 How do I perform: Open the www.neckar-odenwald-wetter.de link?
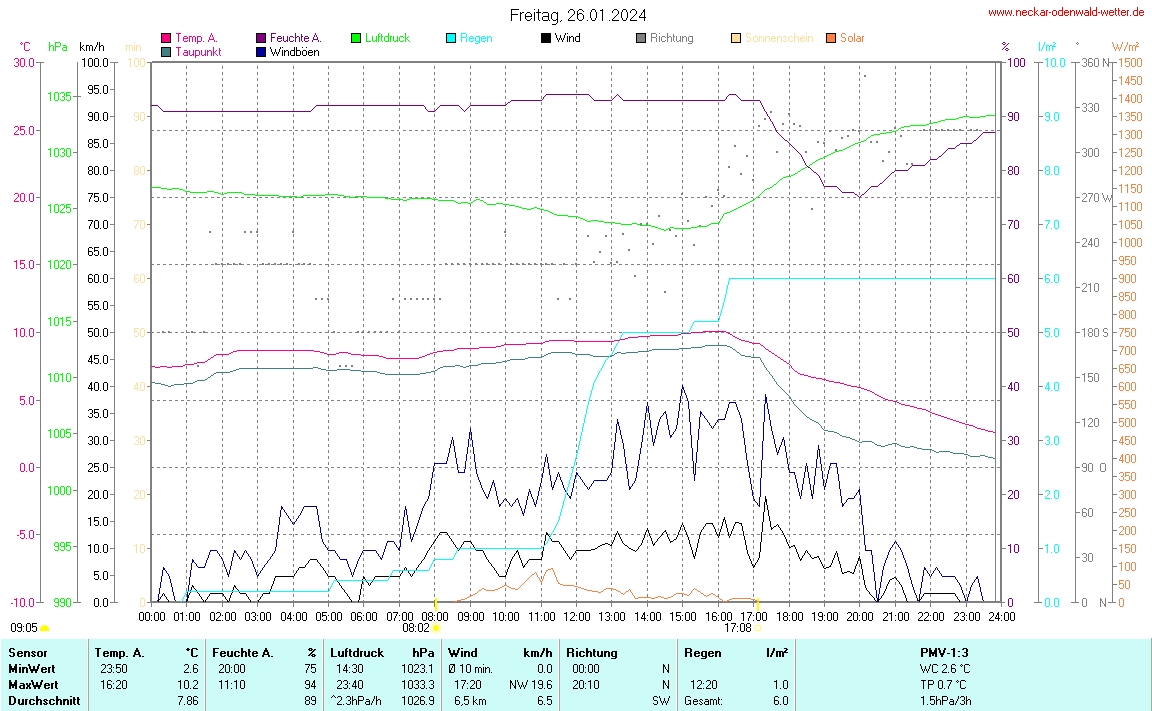[1065, 12]
